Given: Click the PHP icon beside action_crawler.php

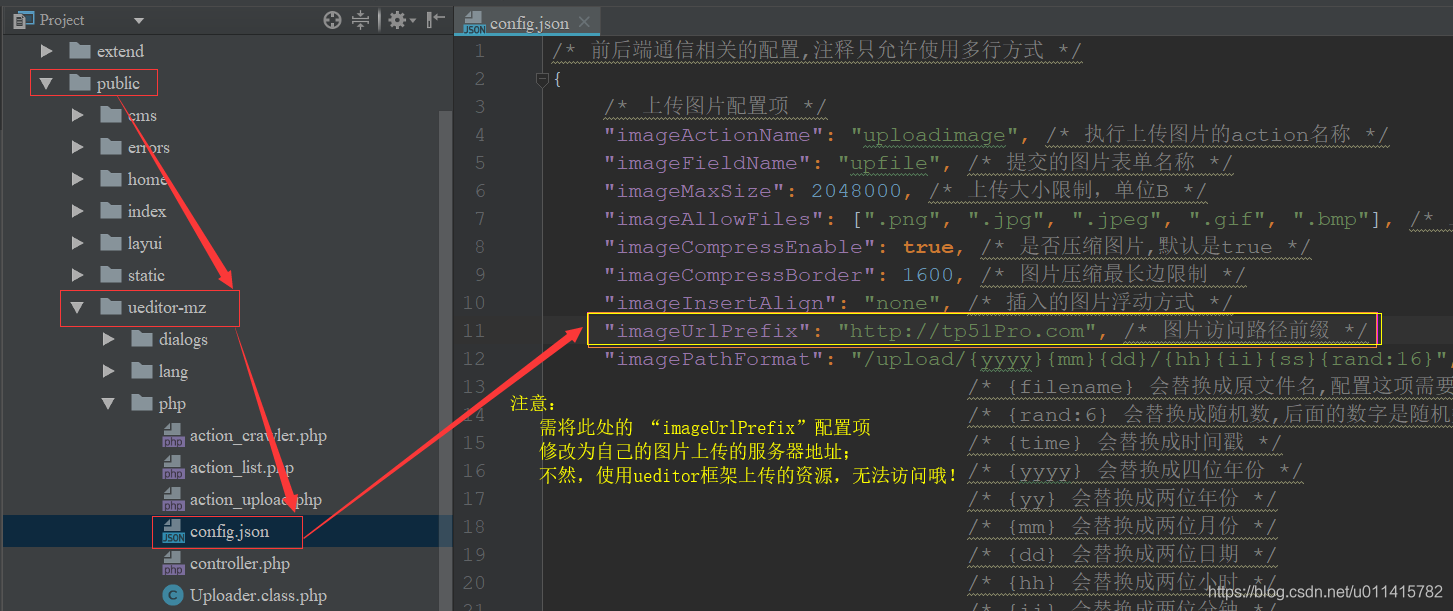Looking at the screenshot, I should [171, 435].
